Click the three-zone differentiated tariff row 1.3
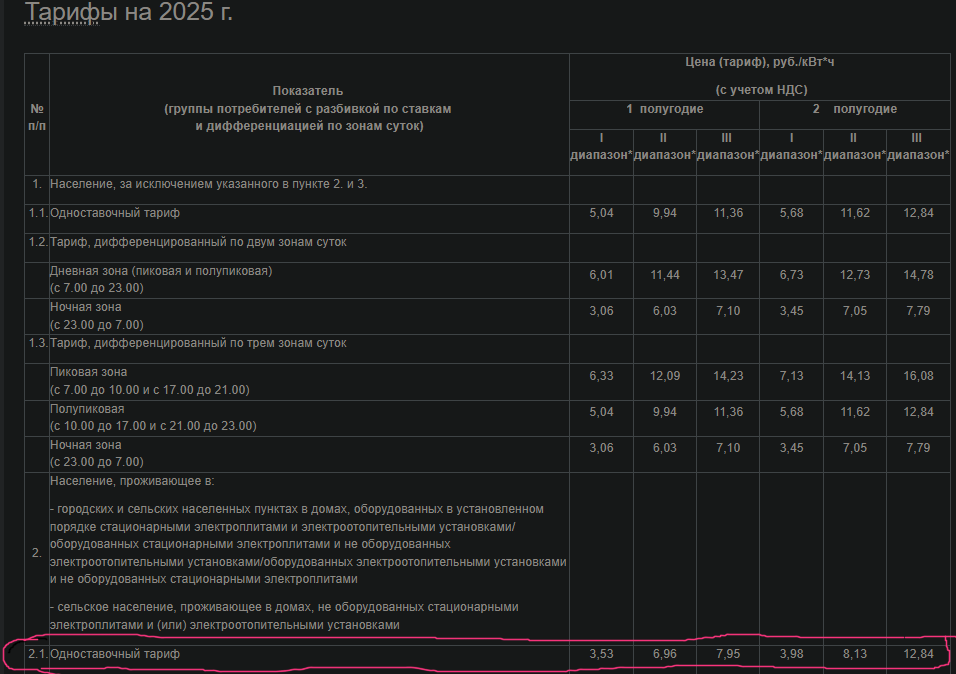 click(198, 343)
